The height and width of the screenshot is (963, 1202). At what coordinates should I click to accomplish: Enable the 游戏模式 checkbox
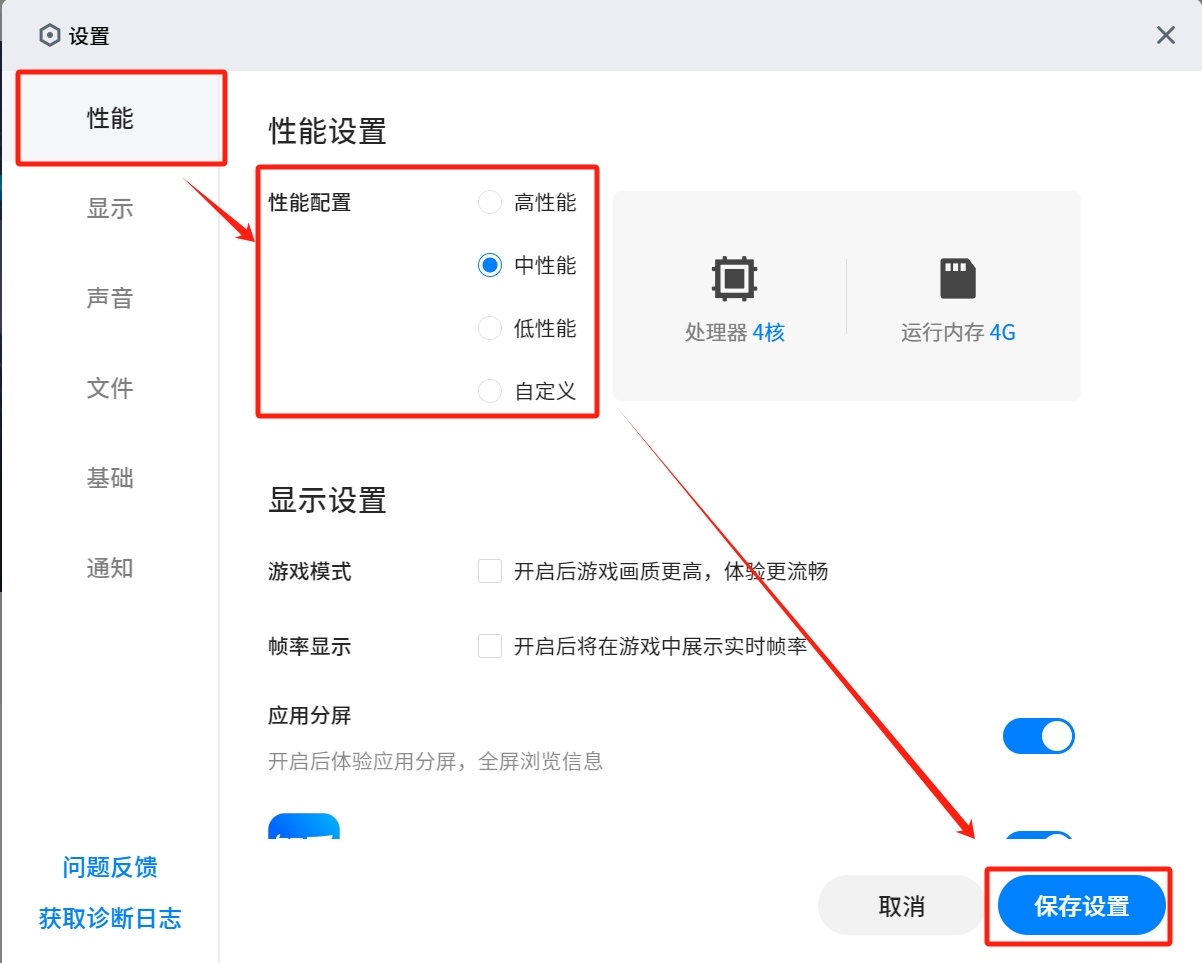tap(489, 572)
